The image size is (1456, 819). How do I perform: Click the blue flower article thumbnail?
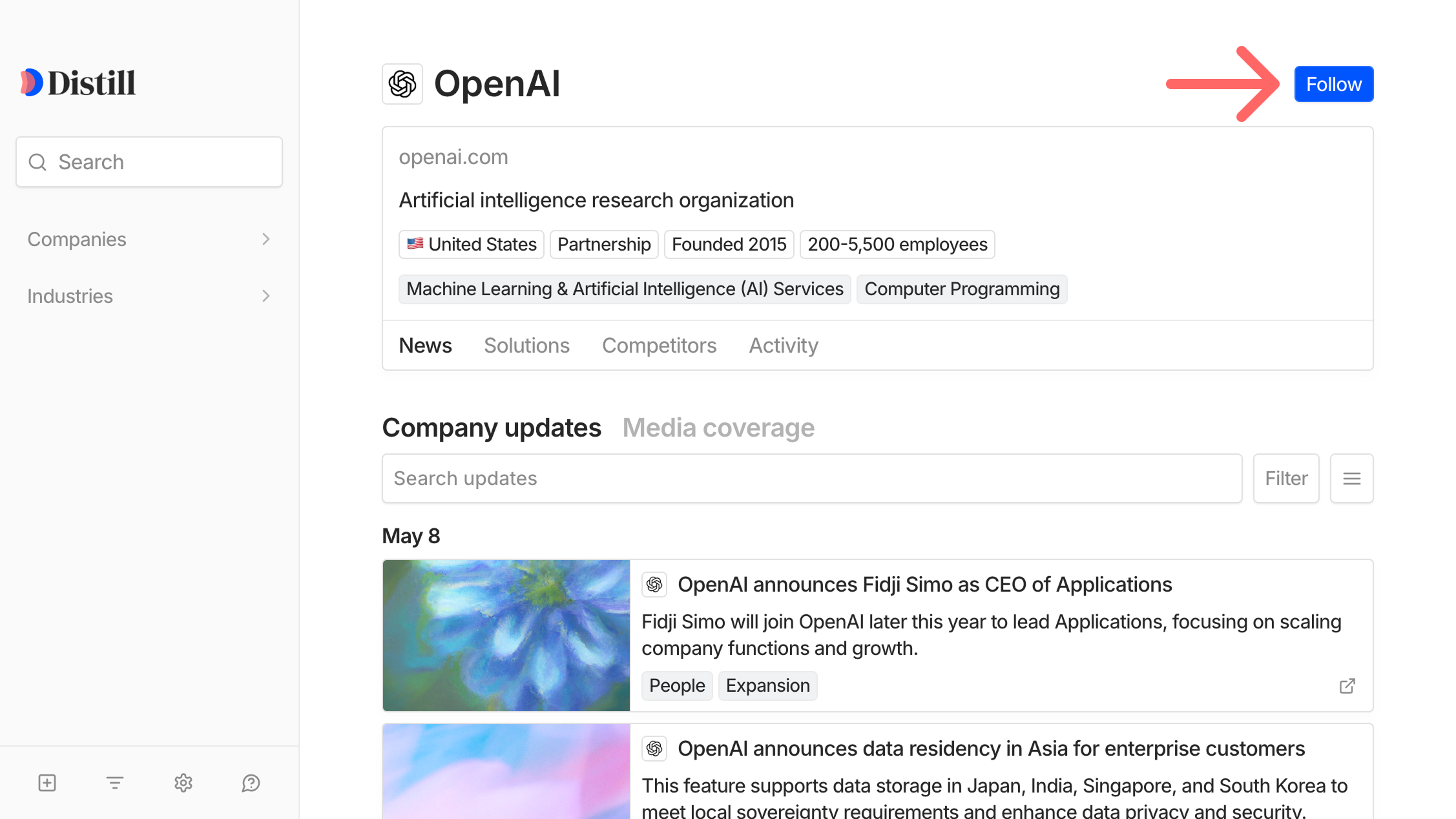tap(506, 636)
